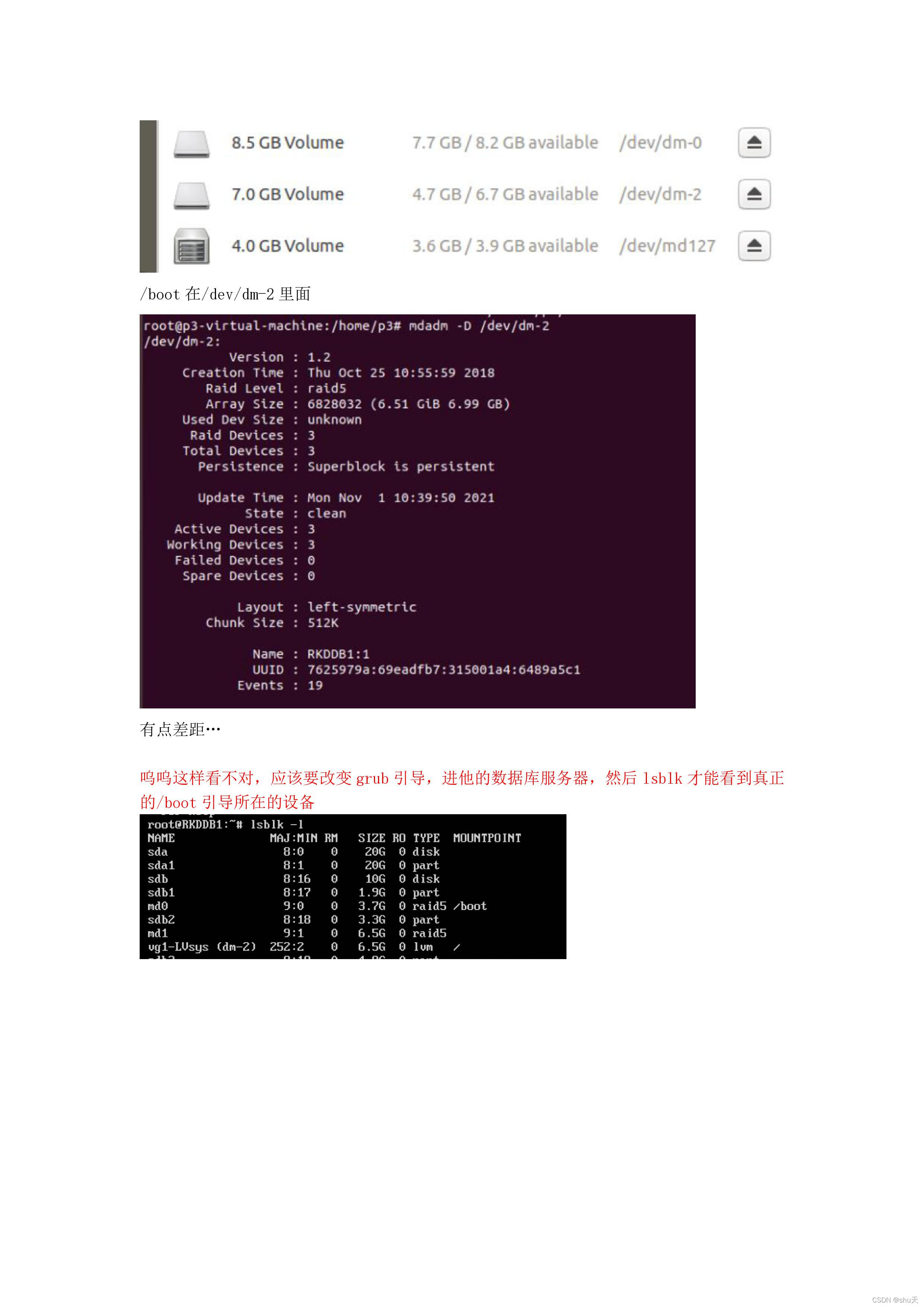Click 'Used Dev Size : unknown' line
The image size is (924, 1307).
272,419
